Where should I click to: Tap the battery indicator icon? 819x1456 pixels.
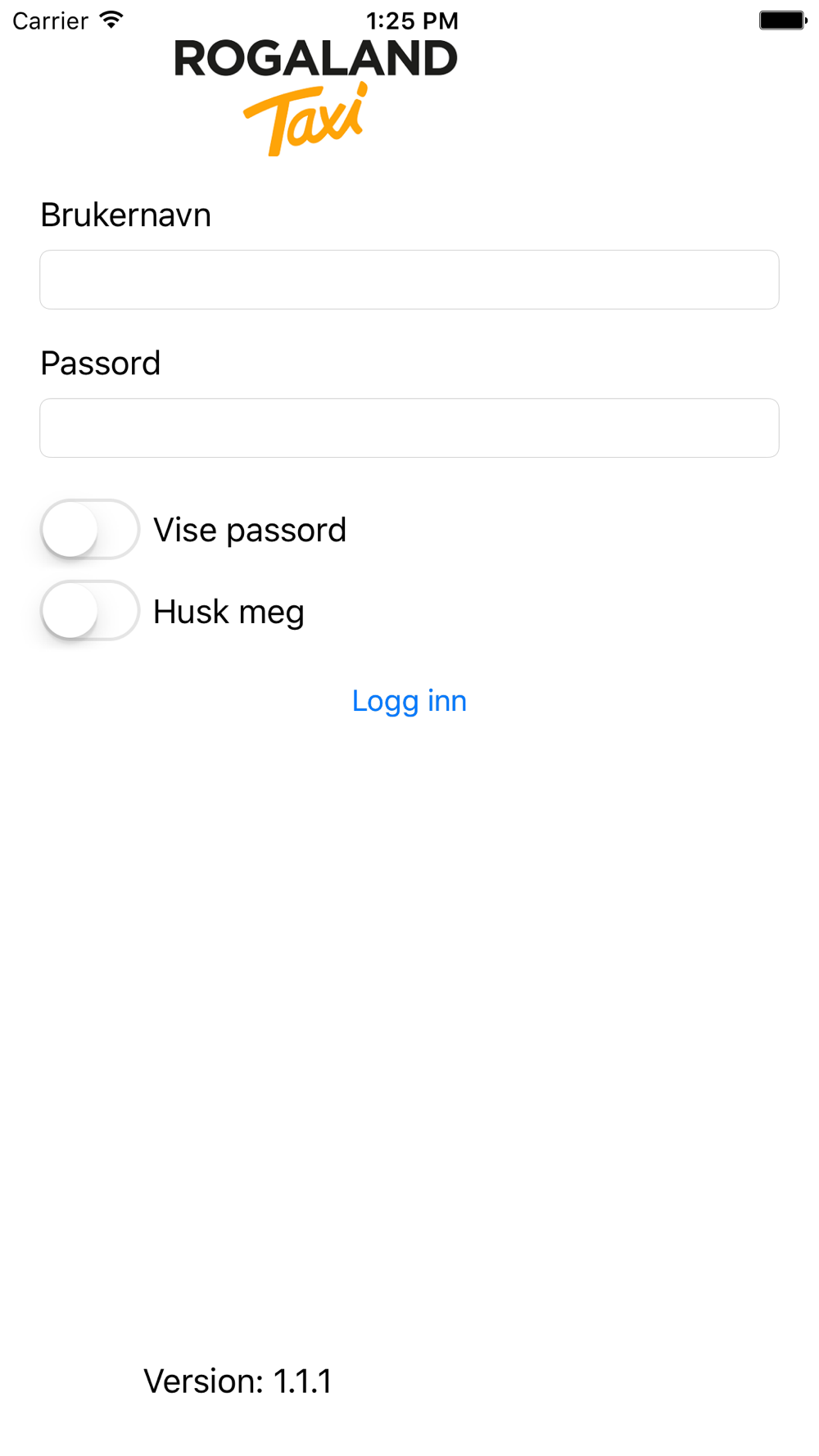[x=783, y=20]
